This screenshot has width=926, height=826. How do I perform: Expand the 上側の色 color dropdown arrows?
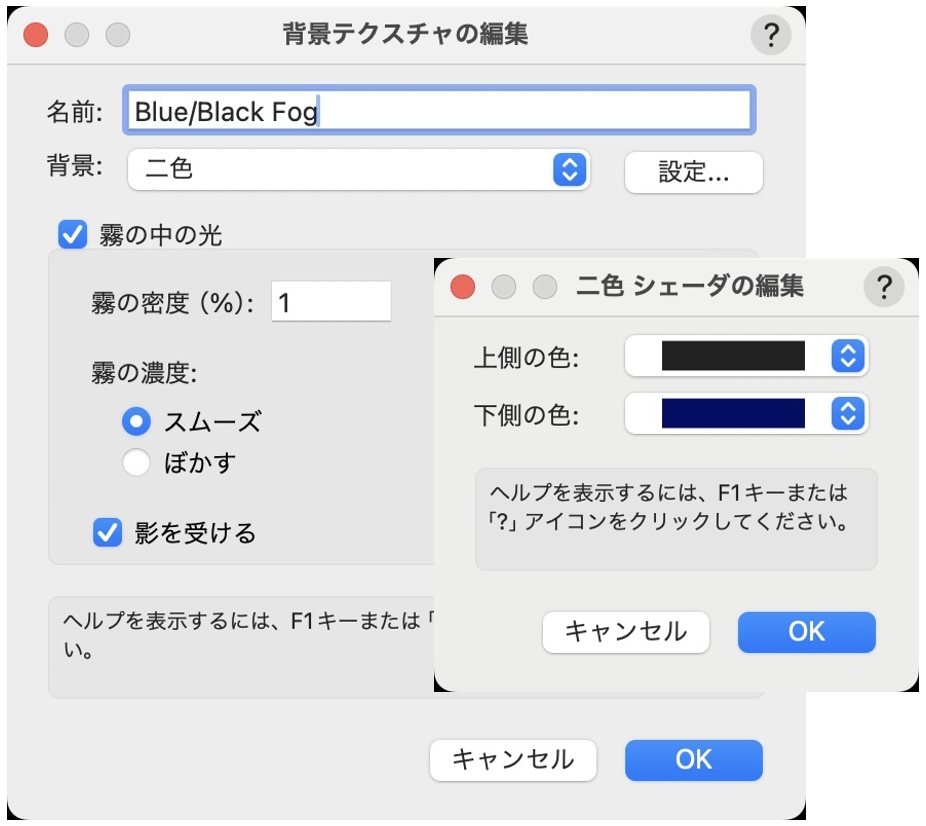(848, 356)
